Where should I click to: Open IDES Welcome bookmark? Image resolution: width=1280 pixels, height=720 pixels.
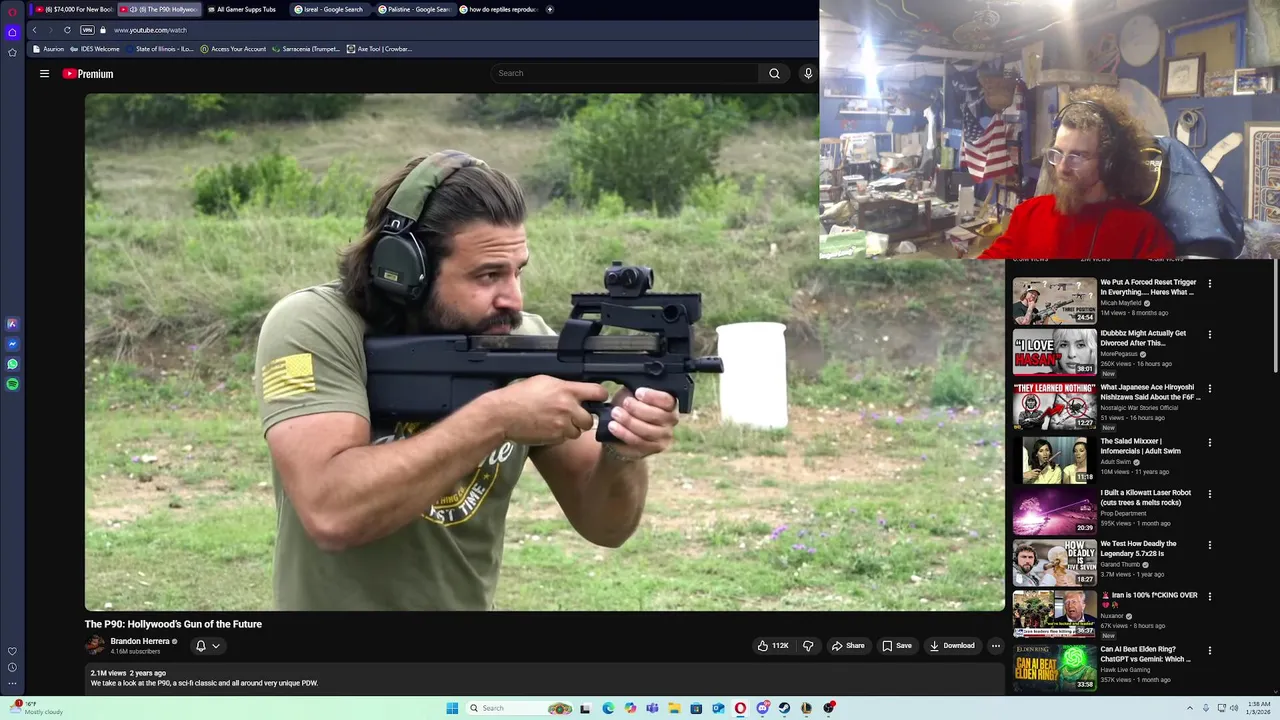point(95,49)
